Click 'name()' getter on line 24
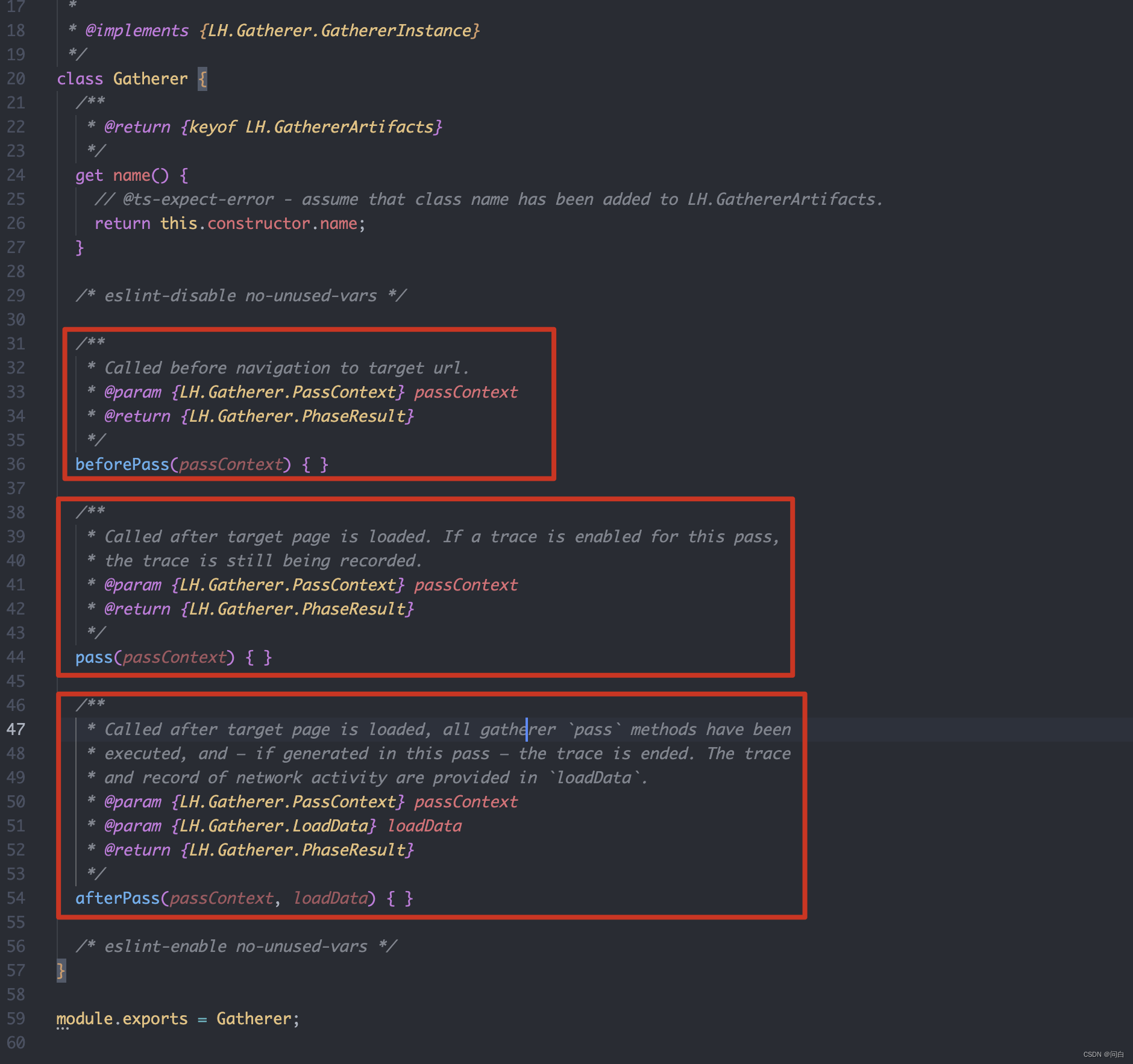 point(141,175)
